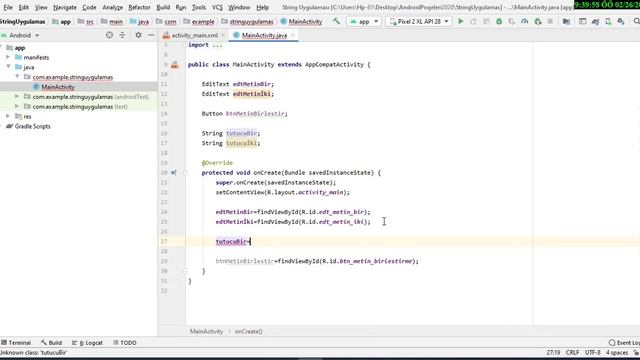Image resolution: width=640 pixels, height=360 pixels.
Task: Open the Event Log window
Action: pyautogui.click(x=624, y=343)
